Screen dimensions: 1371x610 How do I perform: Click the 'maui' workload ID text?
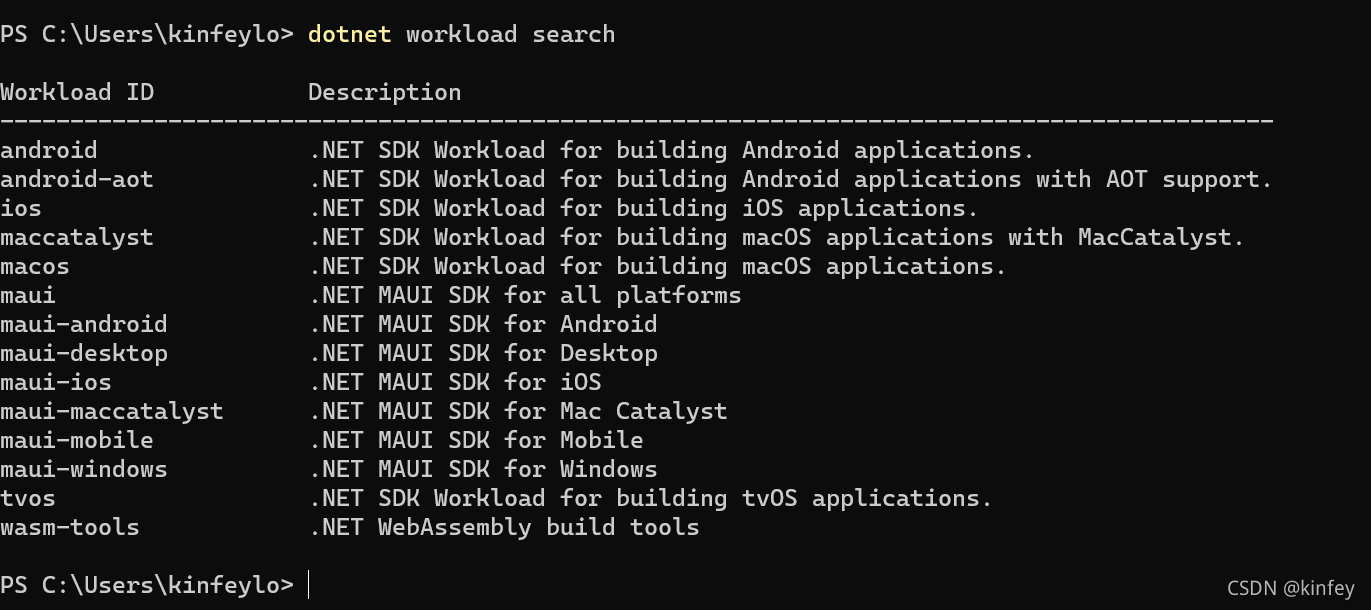pyautogui.click(x=28, y=295)
